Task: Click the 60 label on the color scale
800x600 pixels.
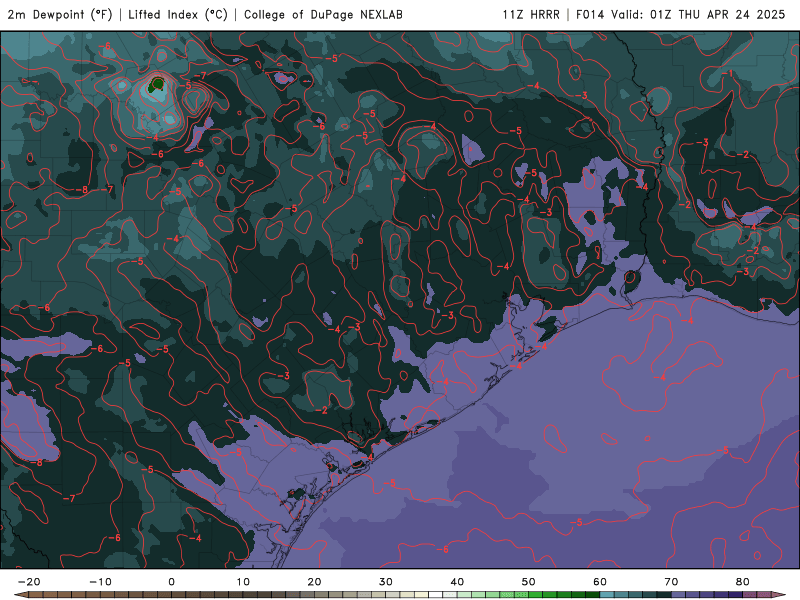Action: point(600,582)
